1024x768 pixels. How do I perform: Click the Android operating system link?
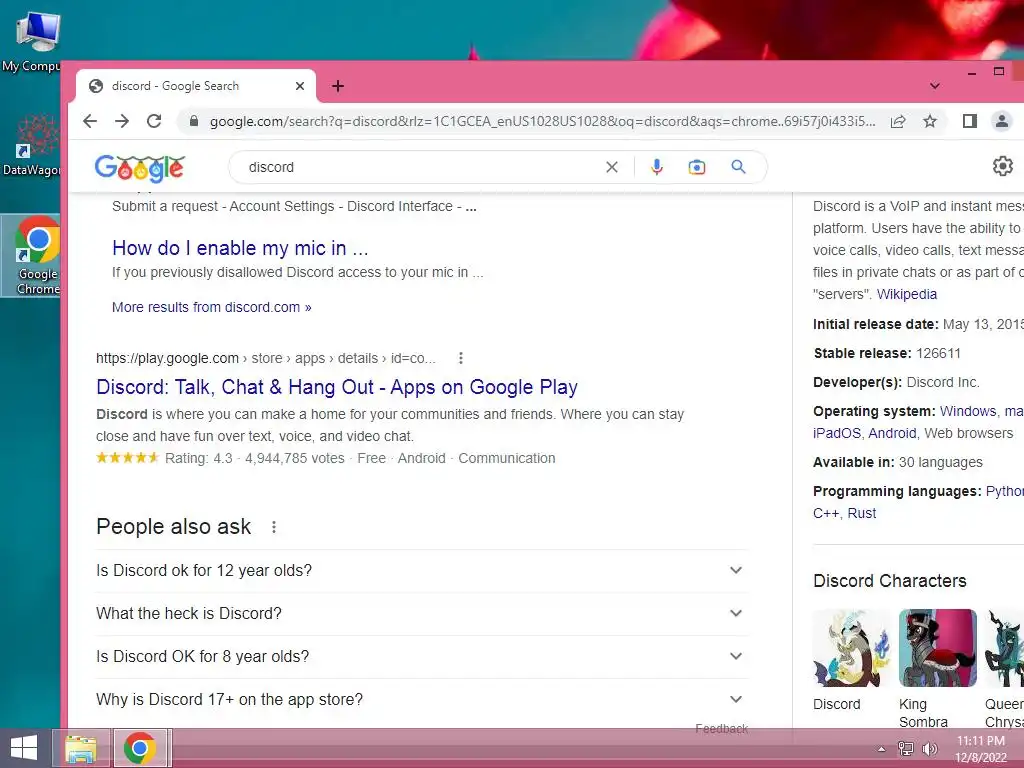coord(892,433)
